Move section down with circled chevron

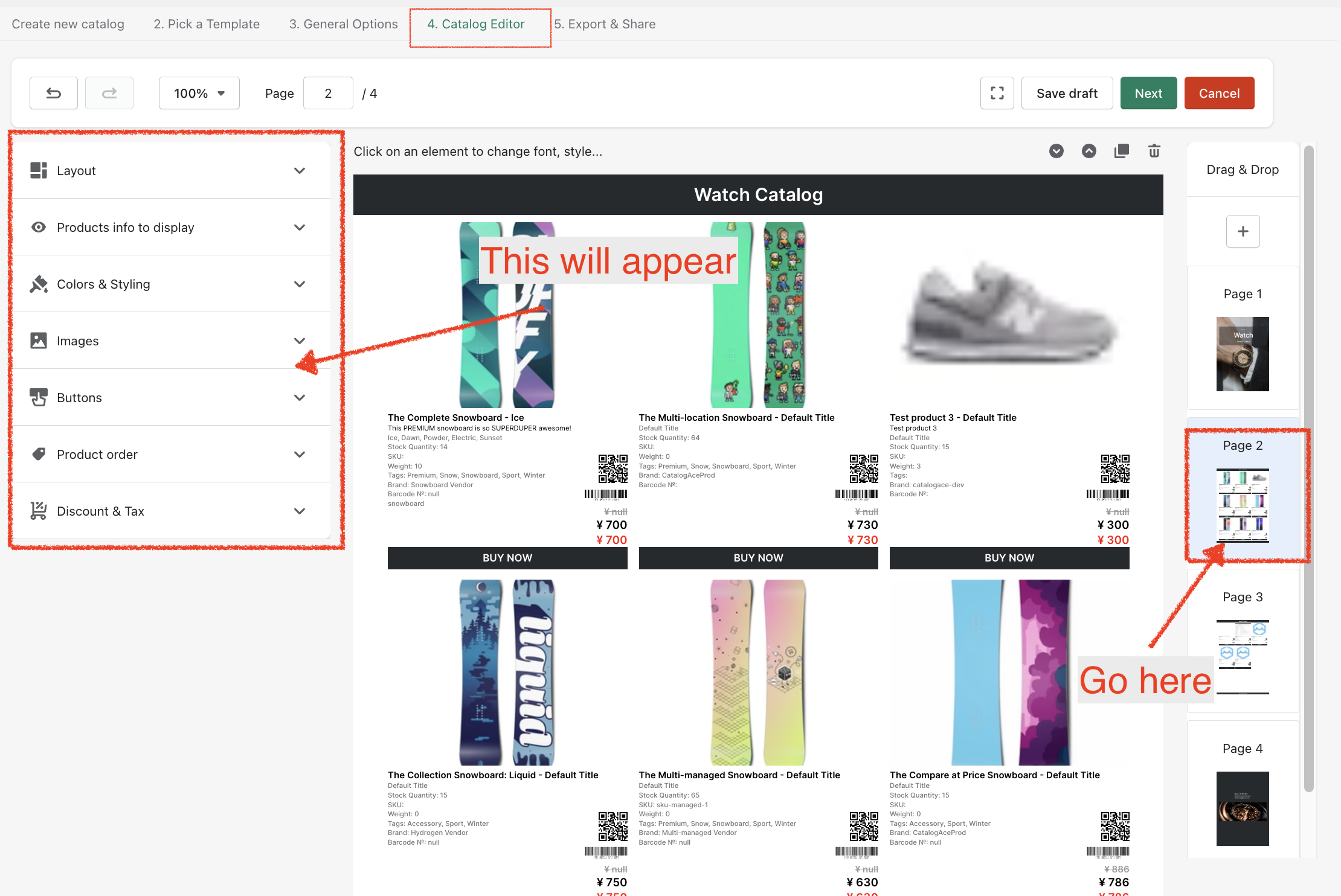1056,151
